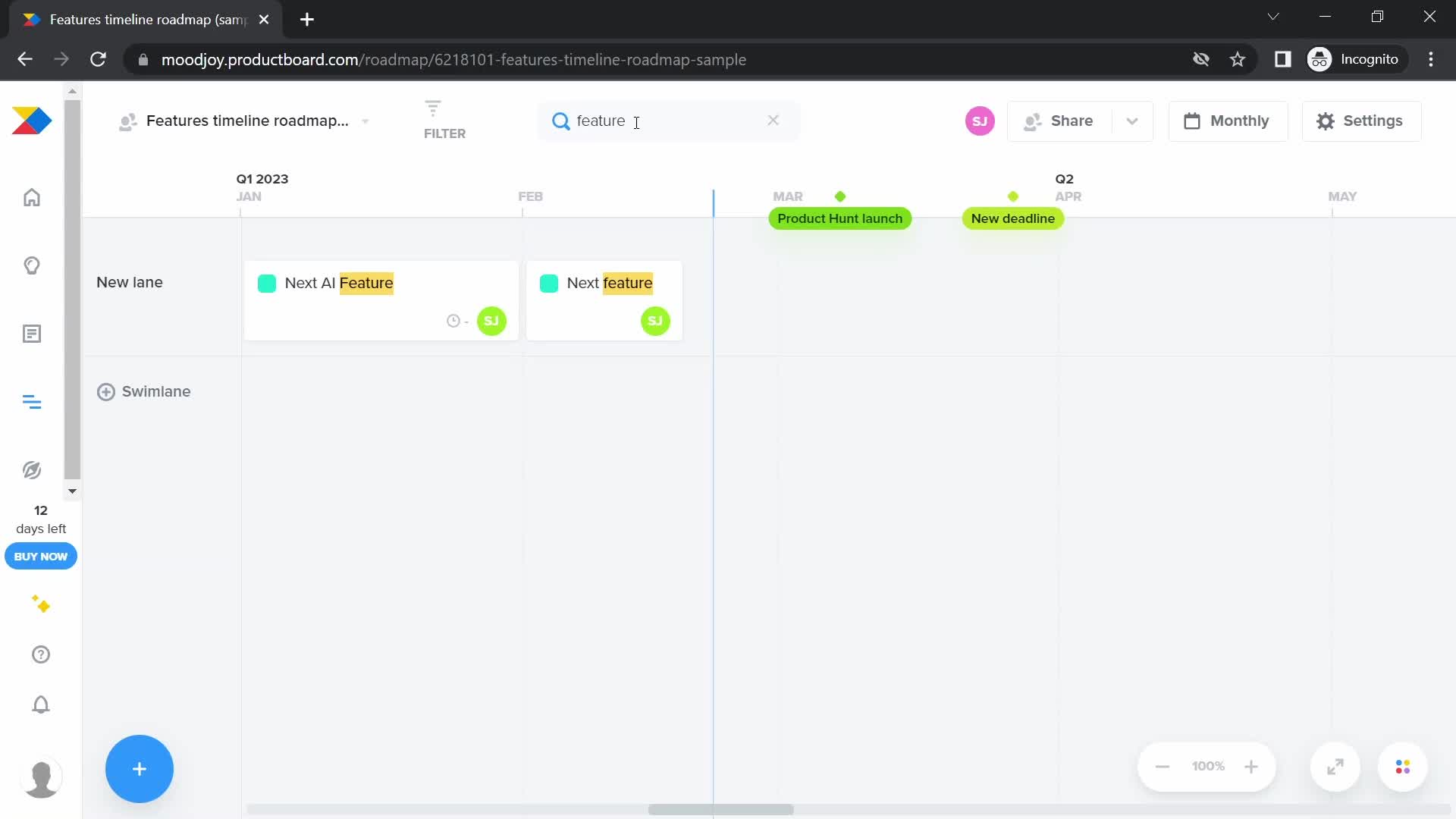This screenshot has height=819, width=1456.
Task: Click the home/dashboard sidebar icon
Action: tap(31, 196)
